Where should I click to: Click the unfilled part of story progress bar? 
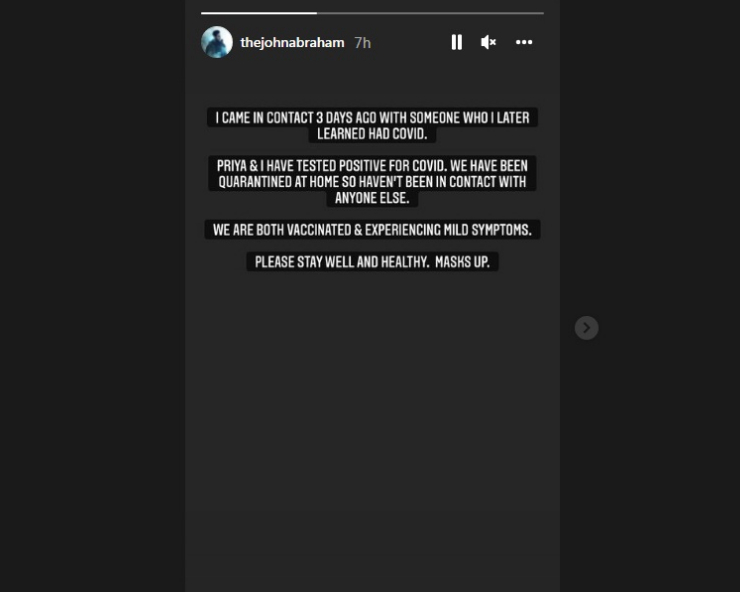pos(430,13)
